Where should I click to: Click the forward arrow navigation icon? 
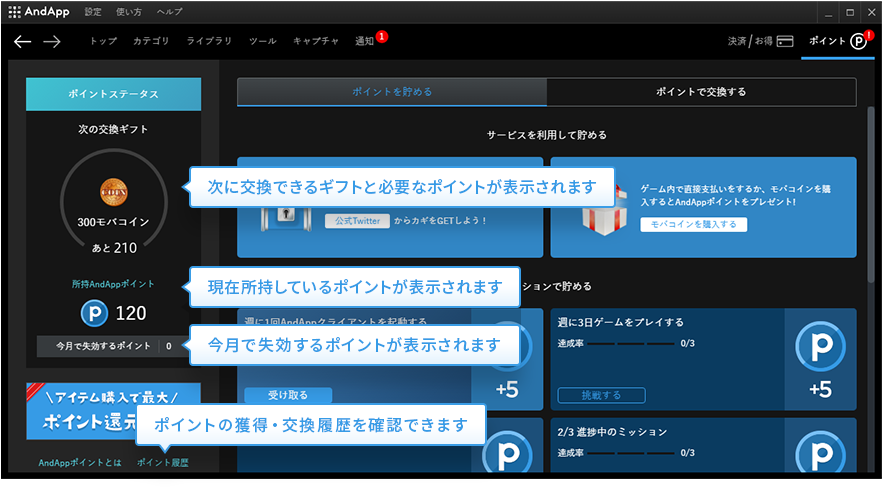[52, 41]
